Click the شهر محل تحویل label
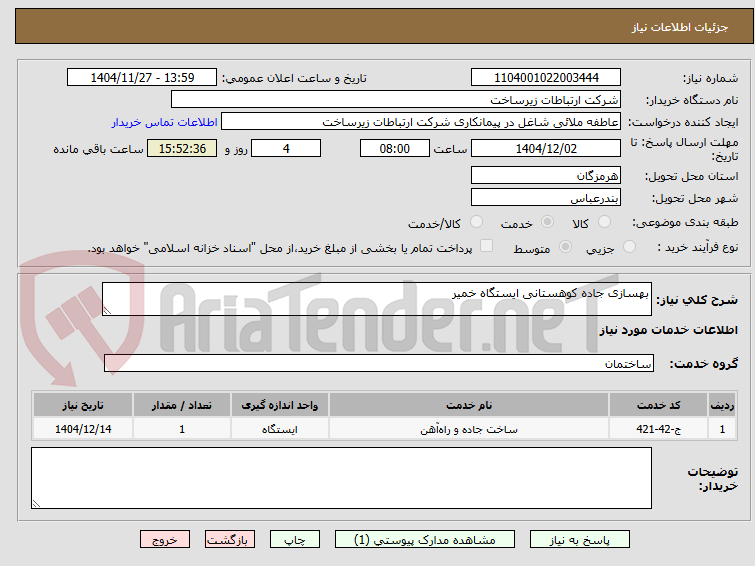The width and height of the screenshot is (755, 566). click(x=695, y=198)
